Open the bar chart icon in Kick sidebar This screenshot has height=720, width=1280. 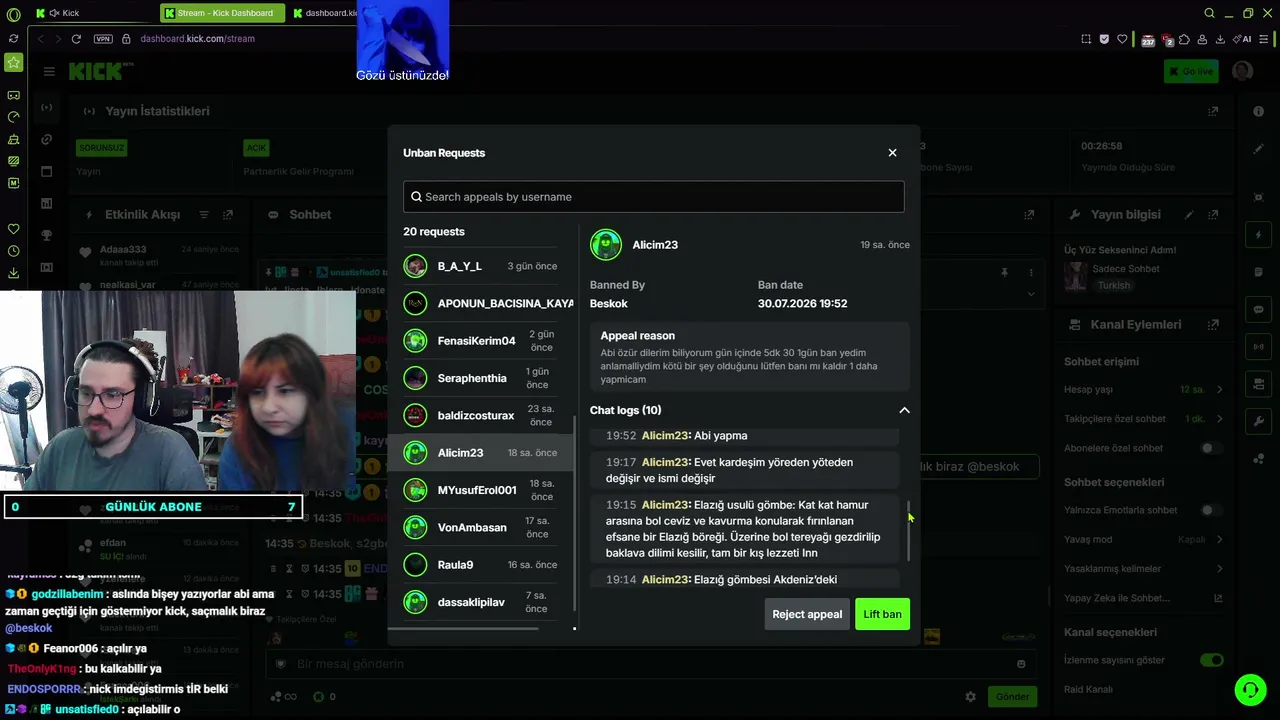click(x=46, y=204)
